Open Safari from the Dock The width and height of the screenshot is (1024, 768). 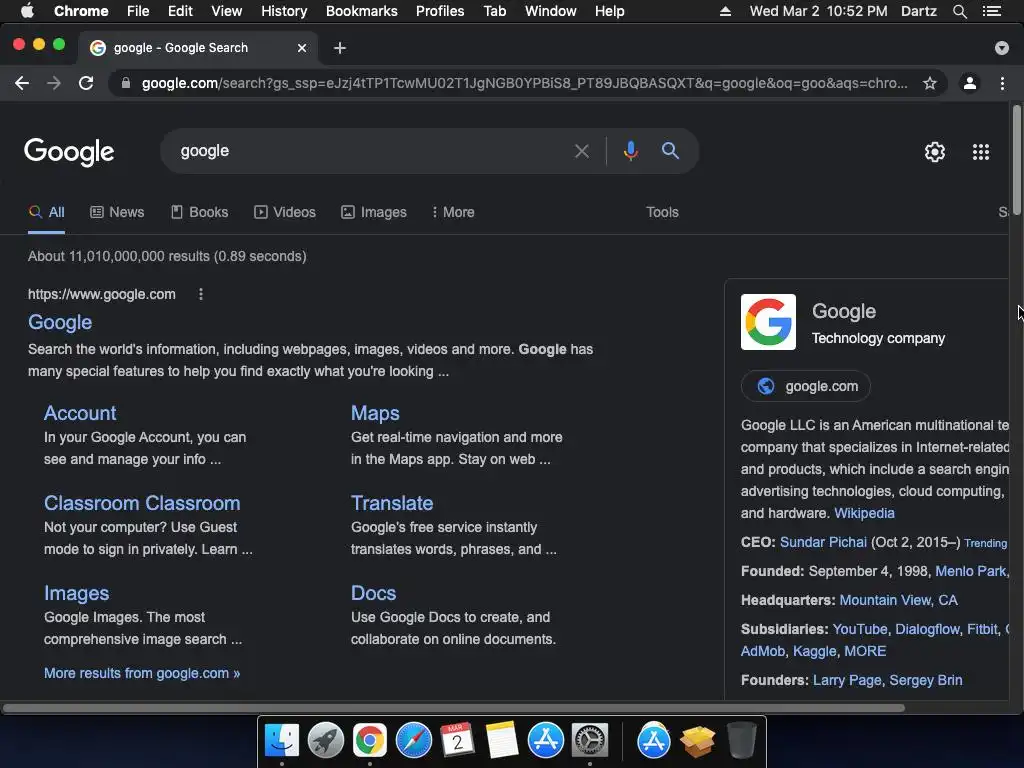tap(414, 741)
